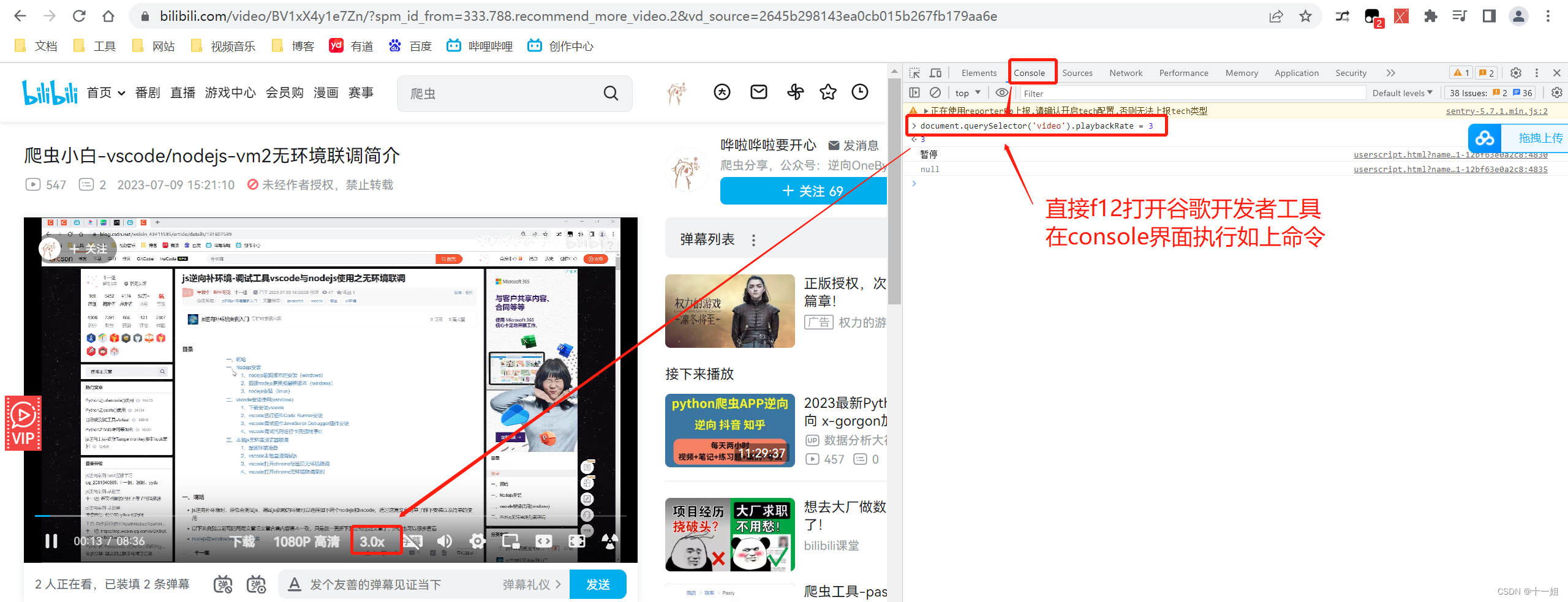Open the 创作中心 bookmark
1568x602 pixels.
coord(560,46)
